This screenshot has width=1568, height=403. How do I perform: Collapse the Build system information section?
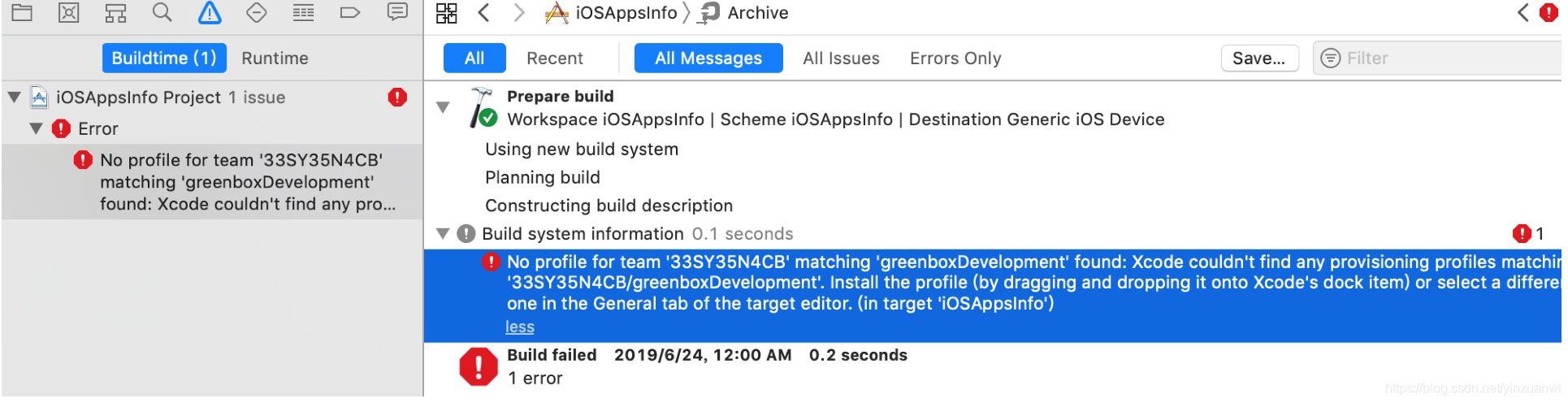(443, 234)
